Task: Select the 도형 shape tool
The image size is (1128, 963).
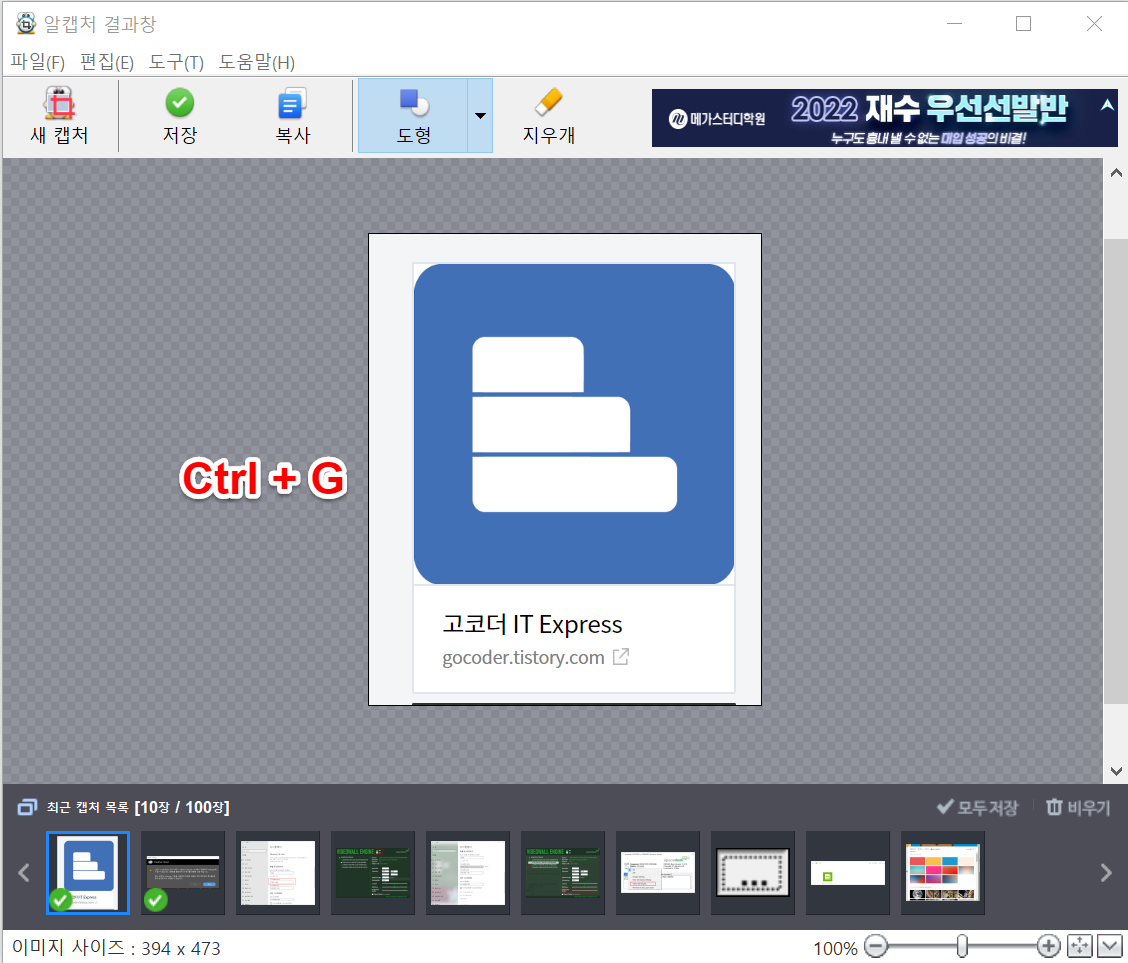Action: click(414, 116)
